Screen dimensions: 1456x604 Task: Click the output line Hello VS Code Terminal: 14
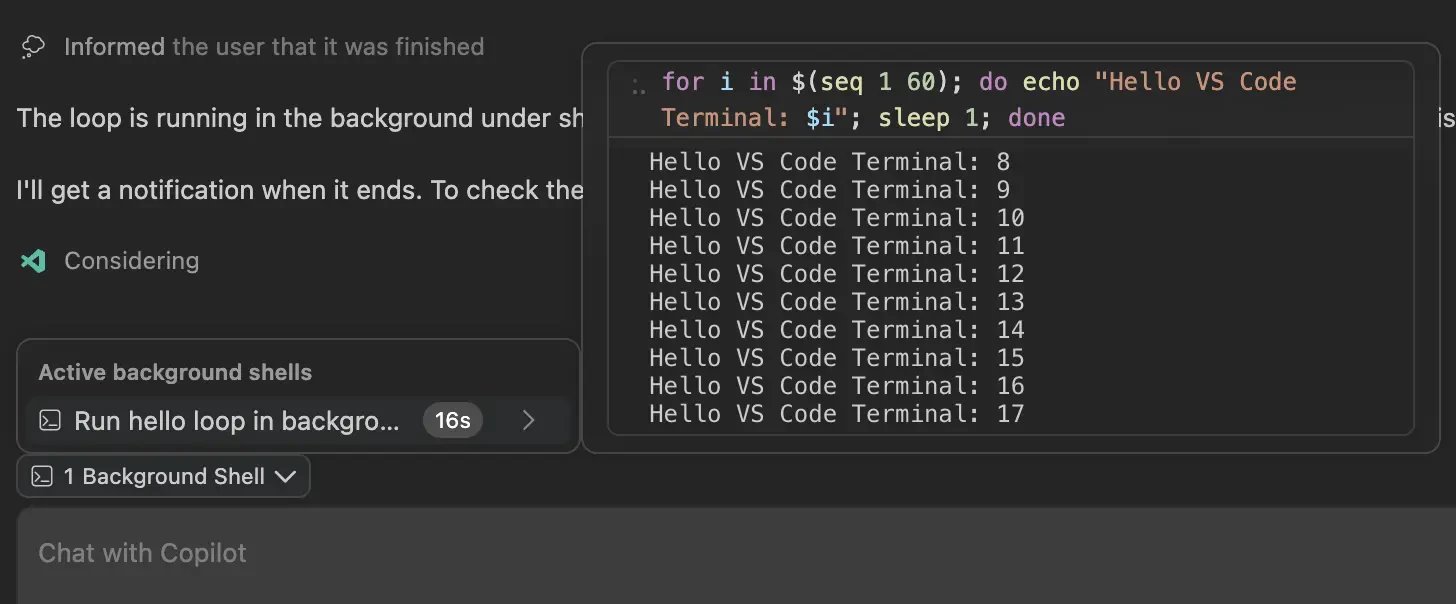(x=837, y=330)
